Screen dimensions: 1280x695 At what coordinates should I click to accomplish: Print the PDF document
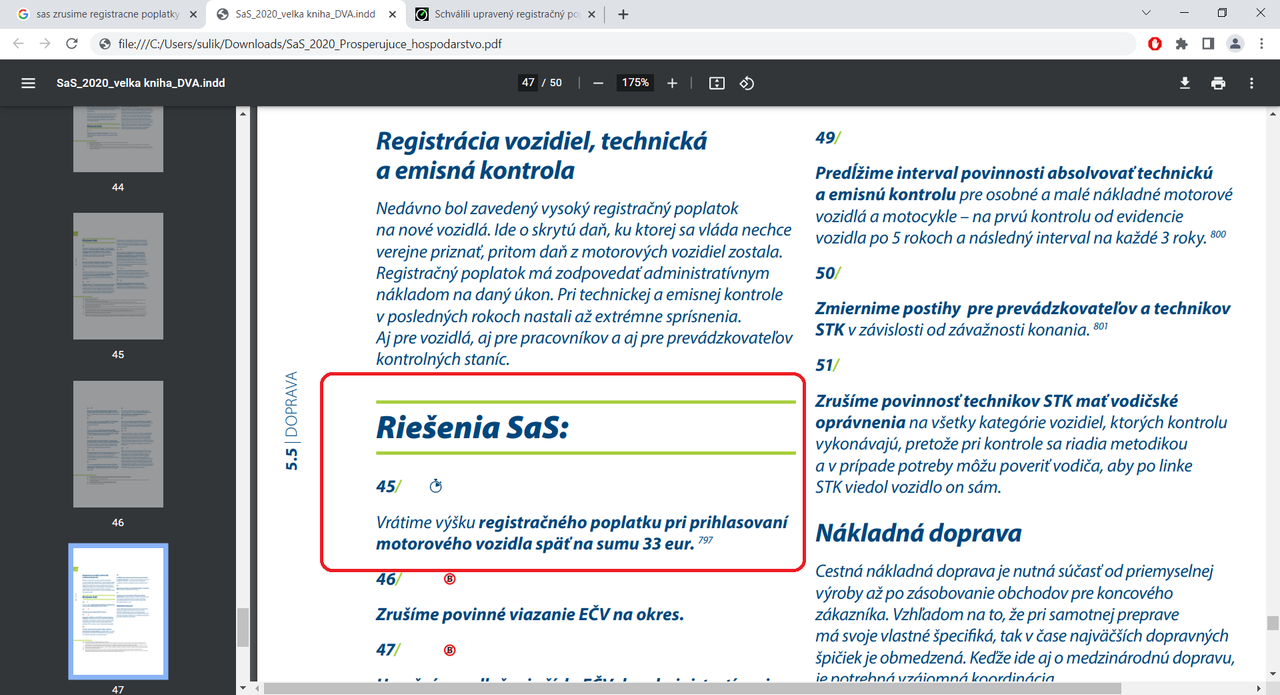pos(1218,83)
